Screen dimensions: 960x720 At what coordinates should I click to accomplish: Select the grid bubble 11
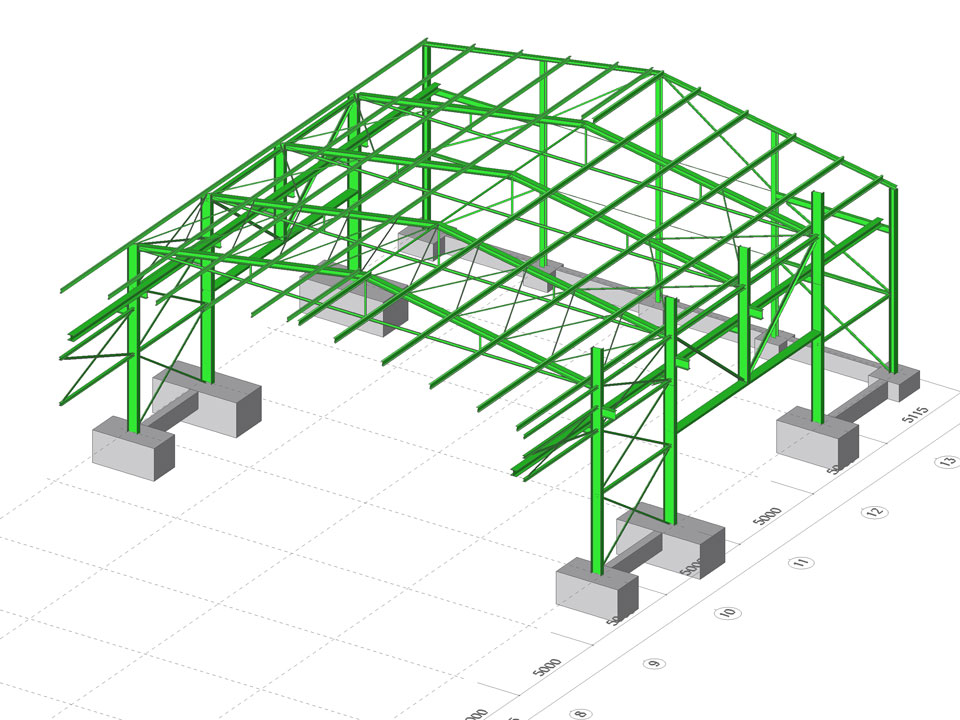point(801,562)
